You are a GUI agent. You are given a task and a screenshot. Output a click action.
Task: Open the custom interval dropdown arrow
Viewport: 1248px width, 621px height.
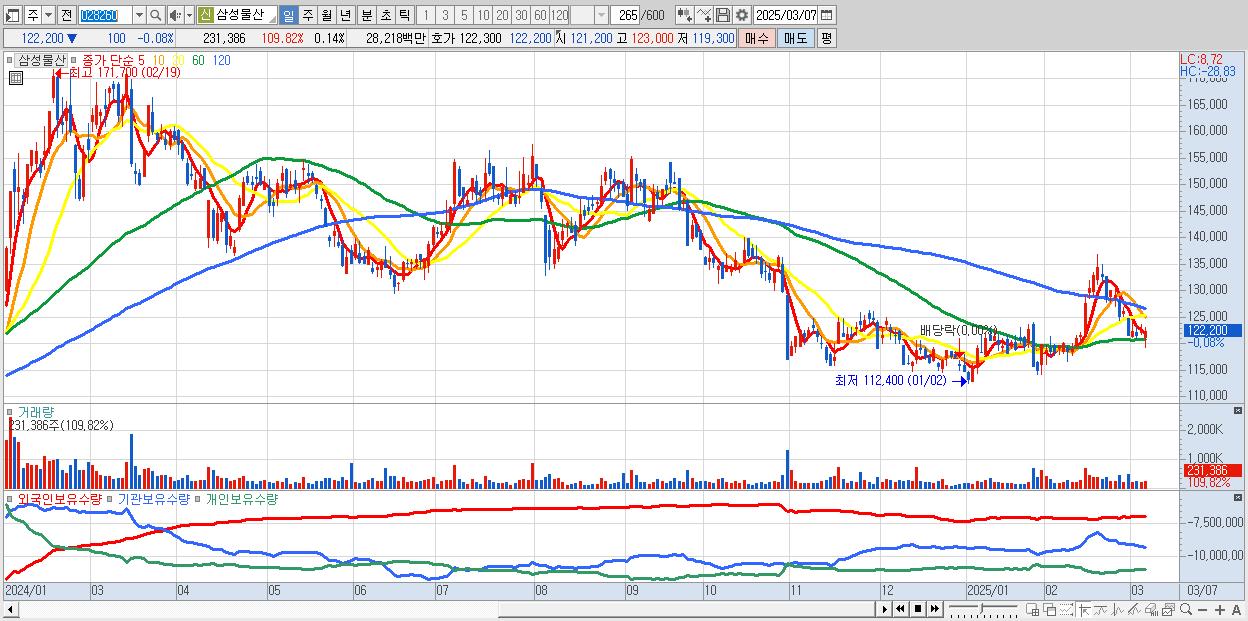tap(601, 16)
